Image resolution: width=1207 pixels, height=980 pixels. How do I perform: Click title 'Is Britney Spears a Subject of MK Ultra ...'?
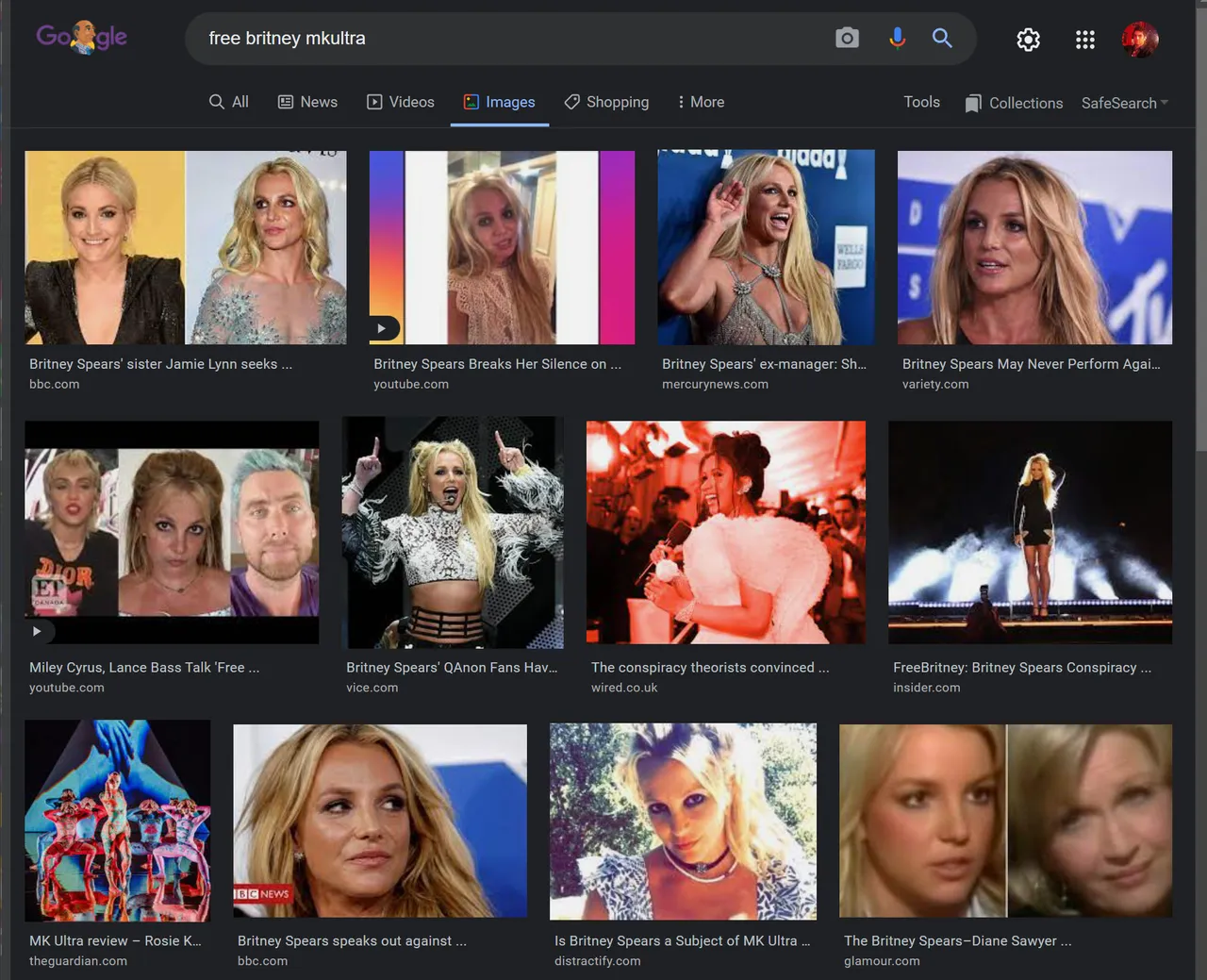click(x=682, y=941)
